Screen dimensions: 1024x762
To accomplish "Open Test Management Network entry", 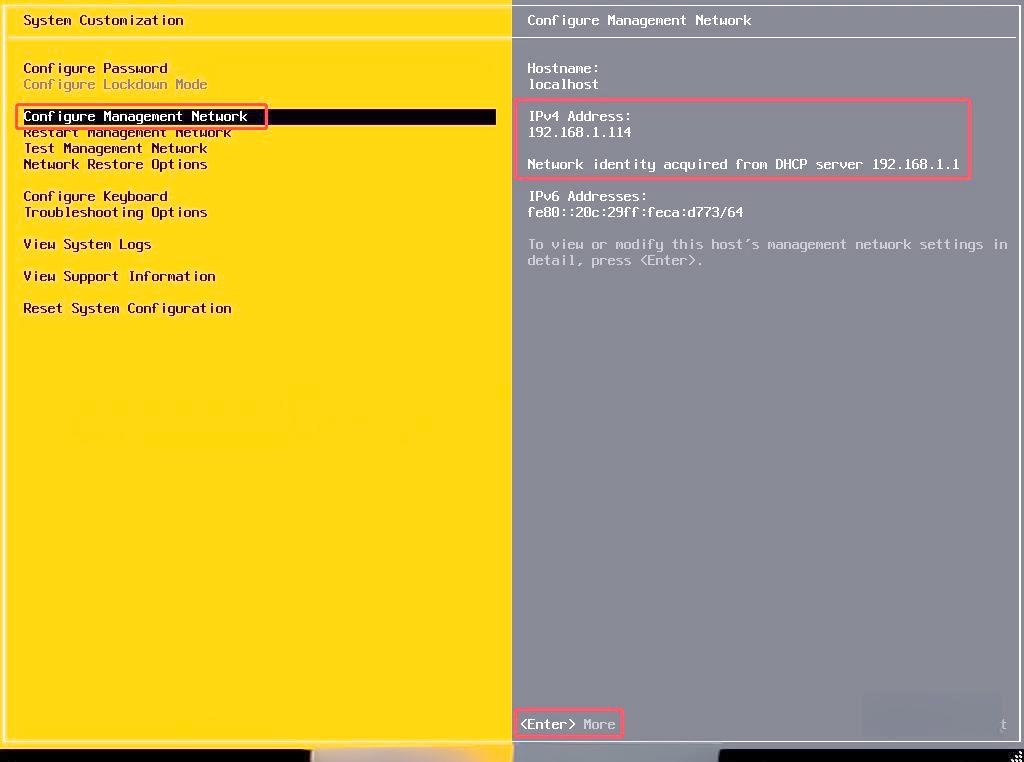I will point(115,149).
